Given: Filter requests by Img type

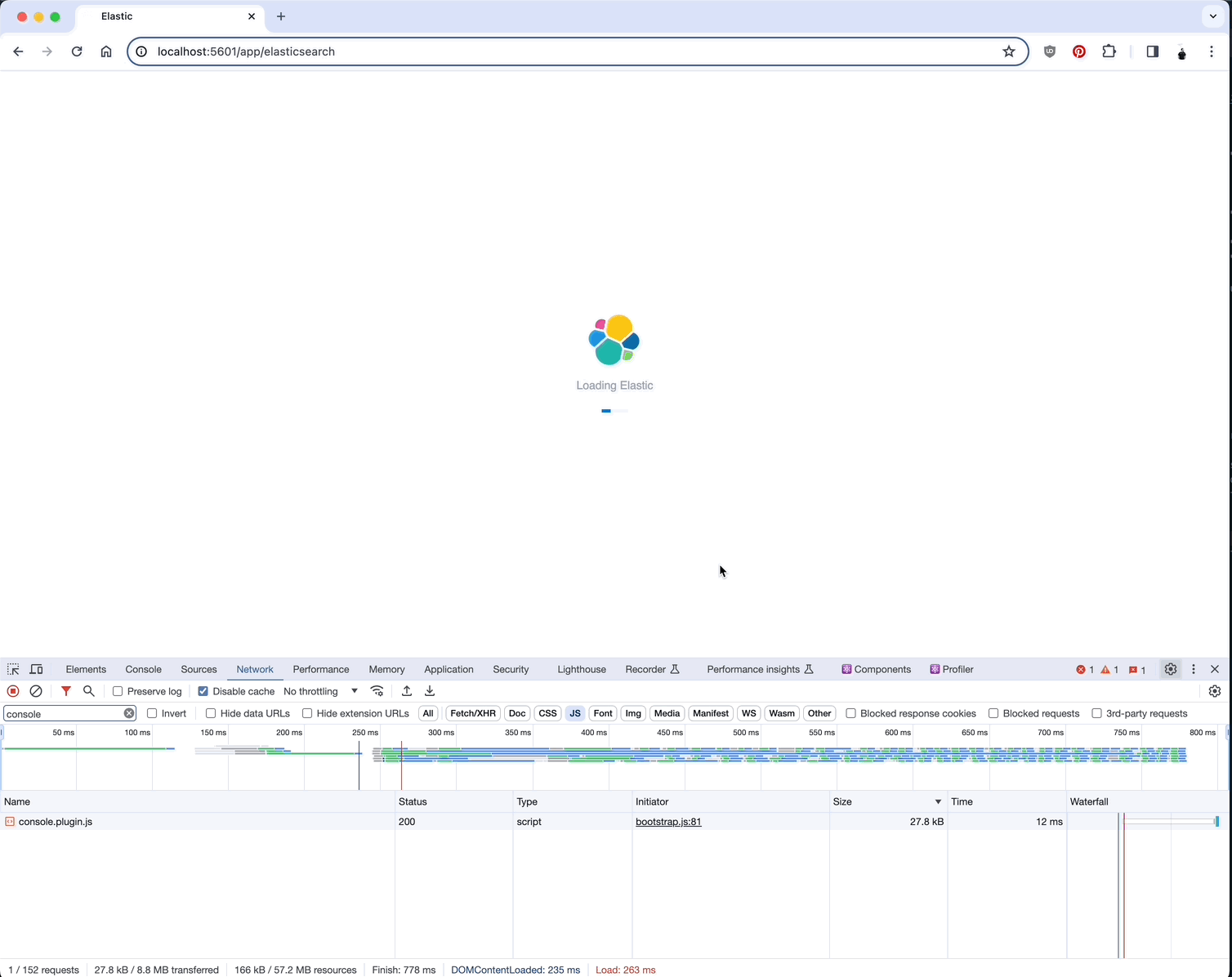Looking at the screenshot, I should (x=633, y=713).
